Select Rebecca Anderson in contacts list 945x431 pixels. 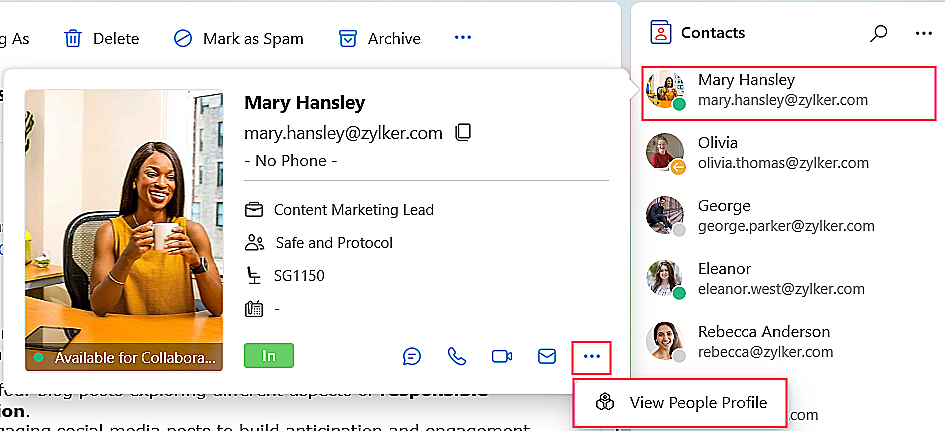tap(788, 342)
